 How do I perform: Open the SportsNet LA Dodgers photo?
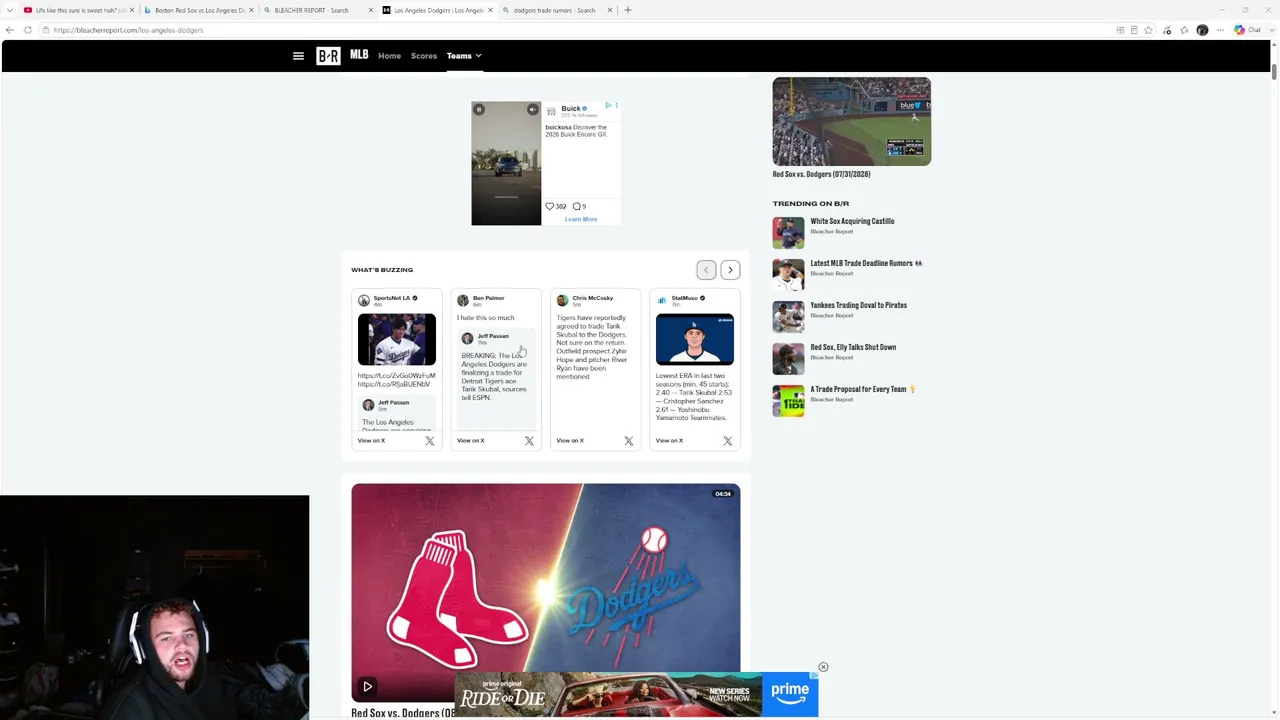(397, 339)
